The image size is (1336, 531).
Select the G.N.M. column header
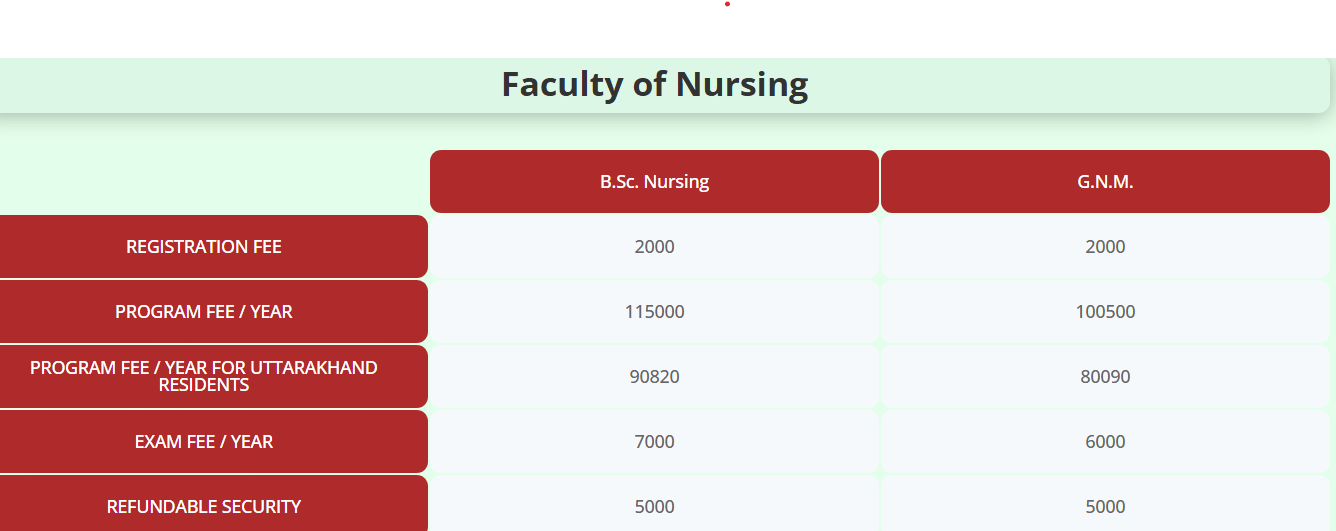(x=1105, y=182)
